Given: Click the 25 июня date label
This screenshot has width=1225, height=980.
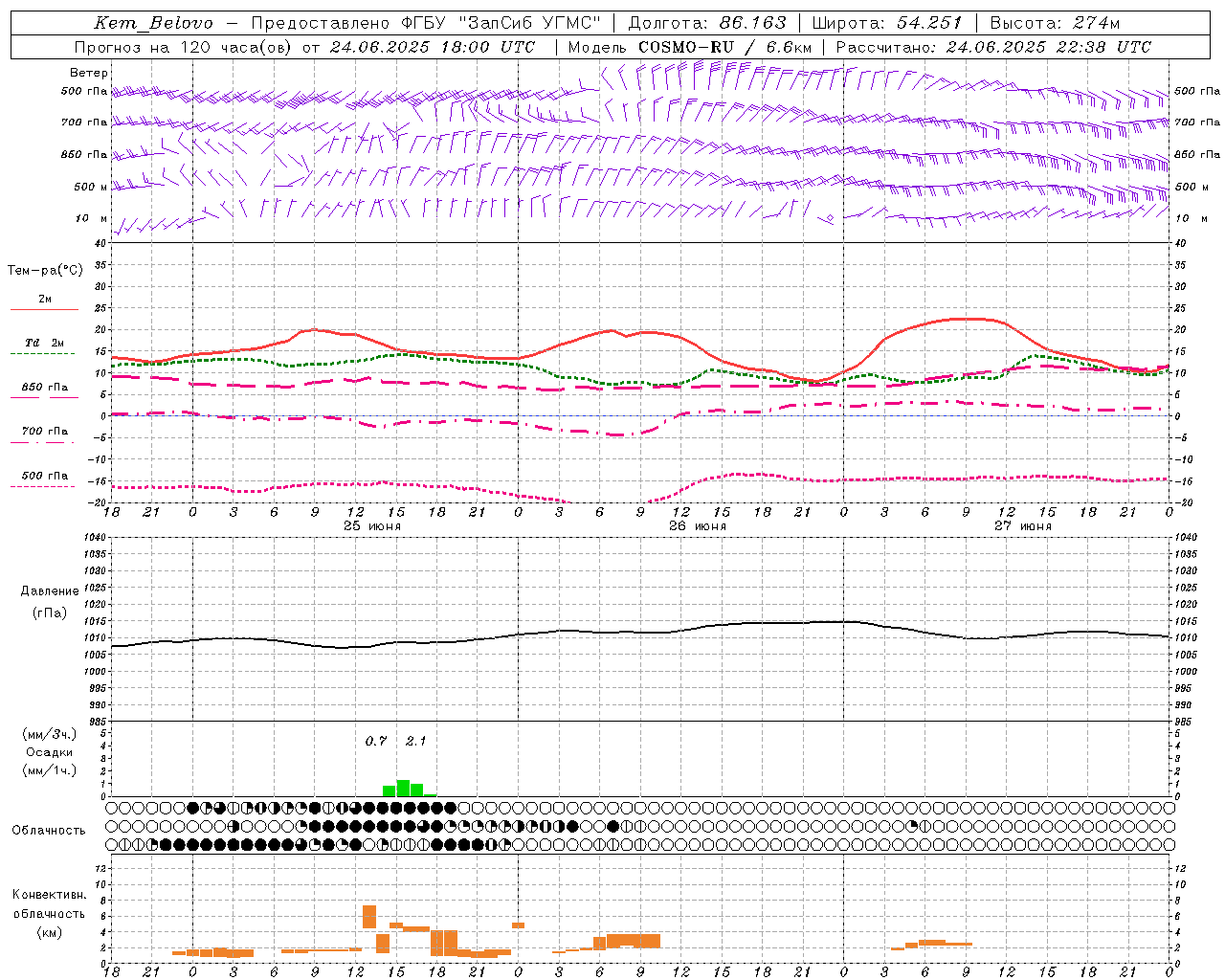Looking at the screenshot, I should click(372, 526).
